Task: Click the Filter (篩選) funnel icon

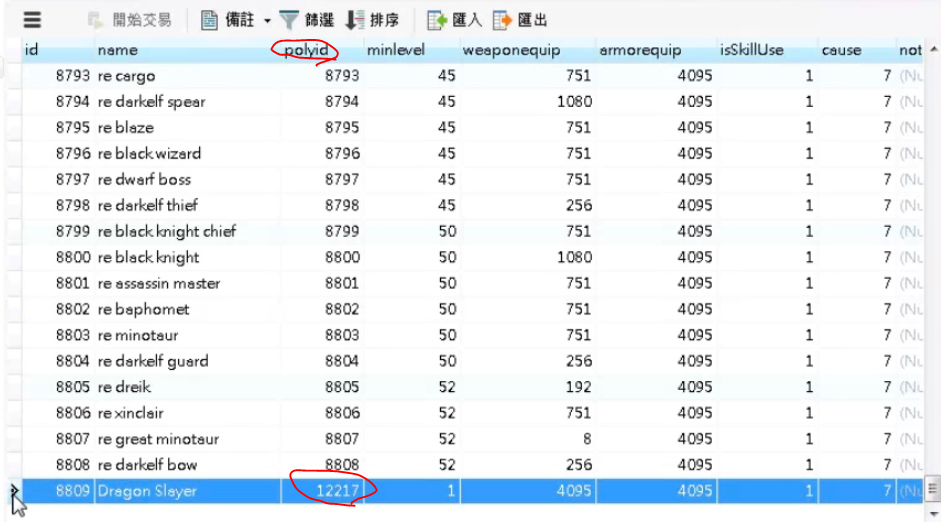Action: 289,20
